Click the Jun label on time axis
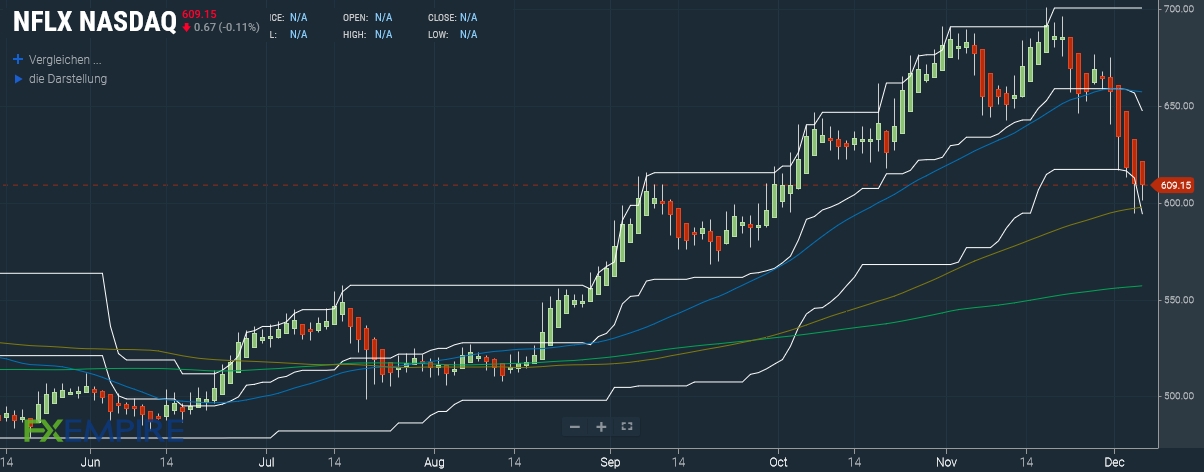The height and width of the screenshot is (472, 1204). (90, 464)
